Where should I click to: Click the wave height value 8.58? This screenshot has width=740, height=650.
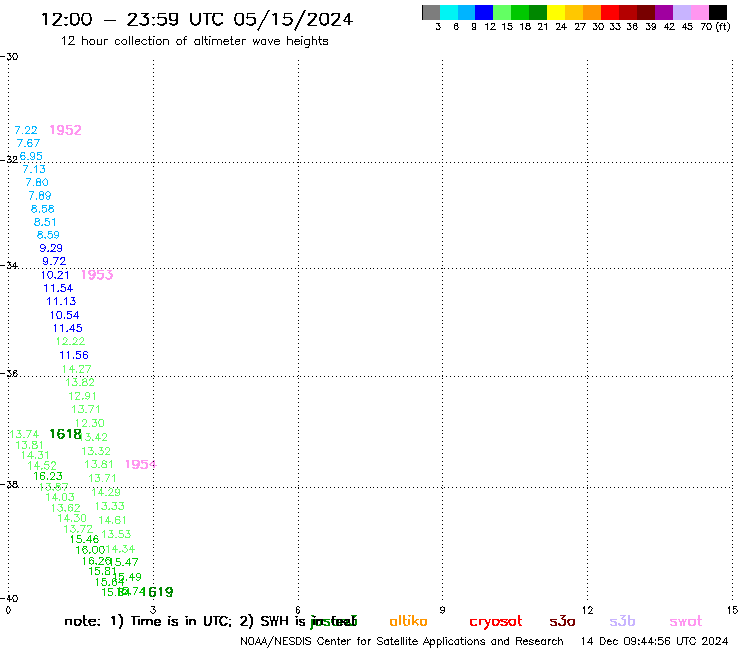[42, 209]
